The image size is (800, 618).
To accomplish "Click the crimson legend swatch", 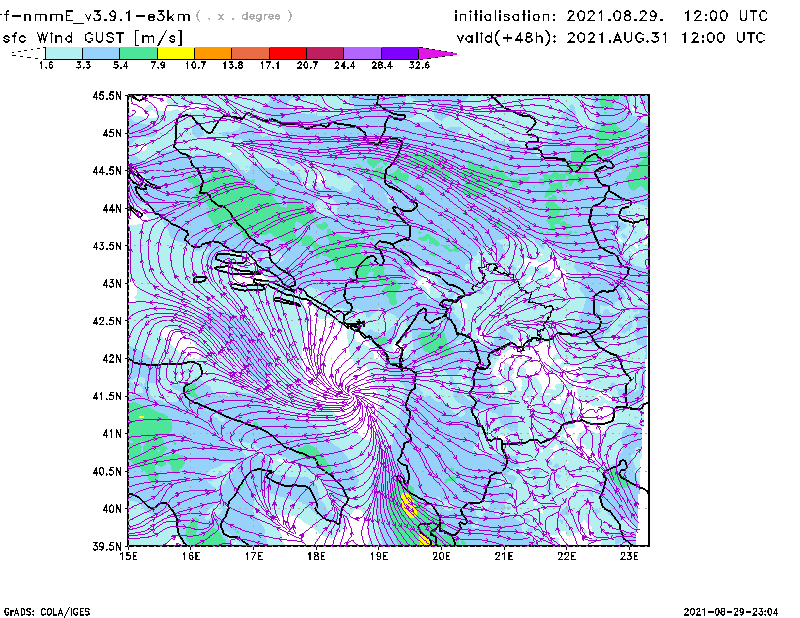I will point(325,53).
